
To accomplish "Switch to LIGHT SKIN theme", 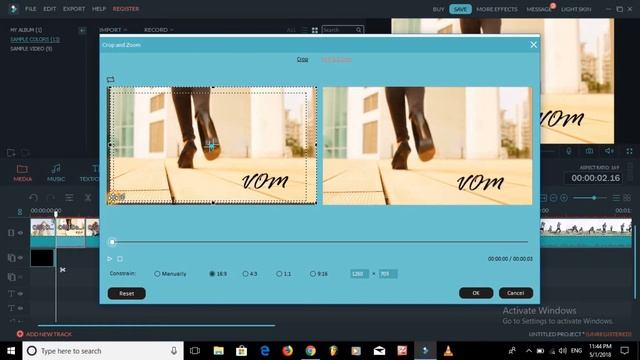I will coord(576,9).
